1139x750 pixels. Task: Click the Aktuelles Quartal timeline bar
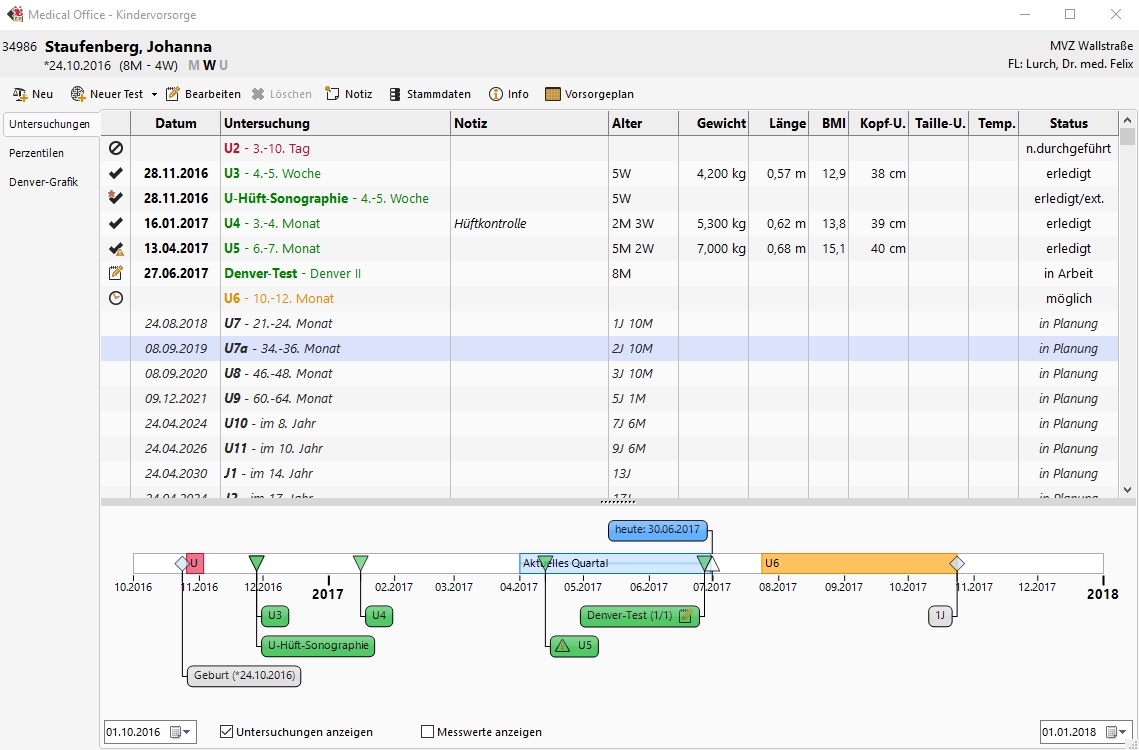click(x=615, y=563)
